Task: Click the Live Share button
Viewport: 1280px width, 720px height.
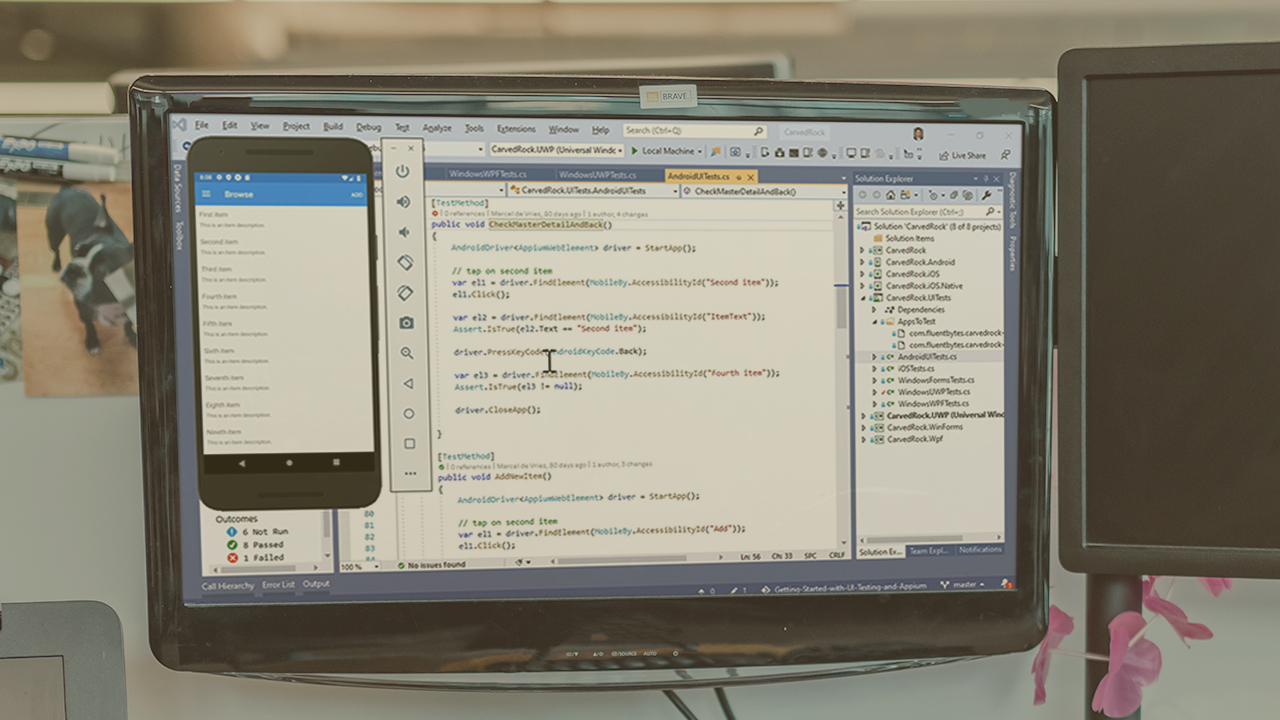Action: 961,155
